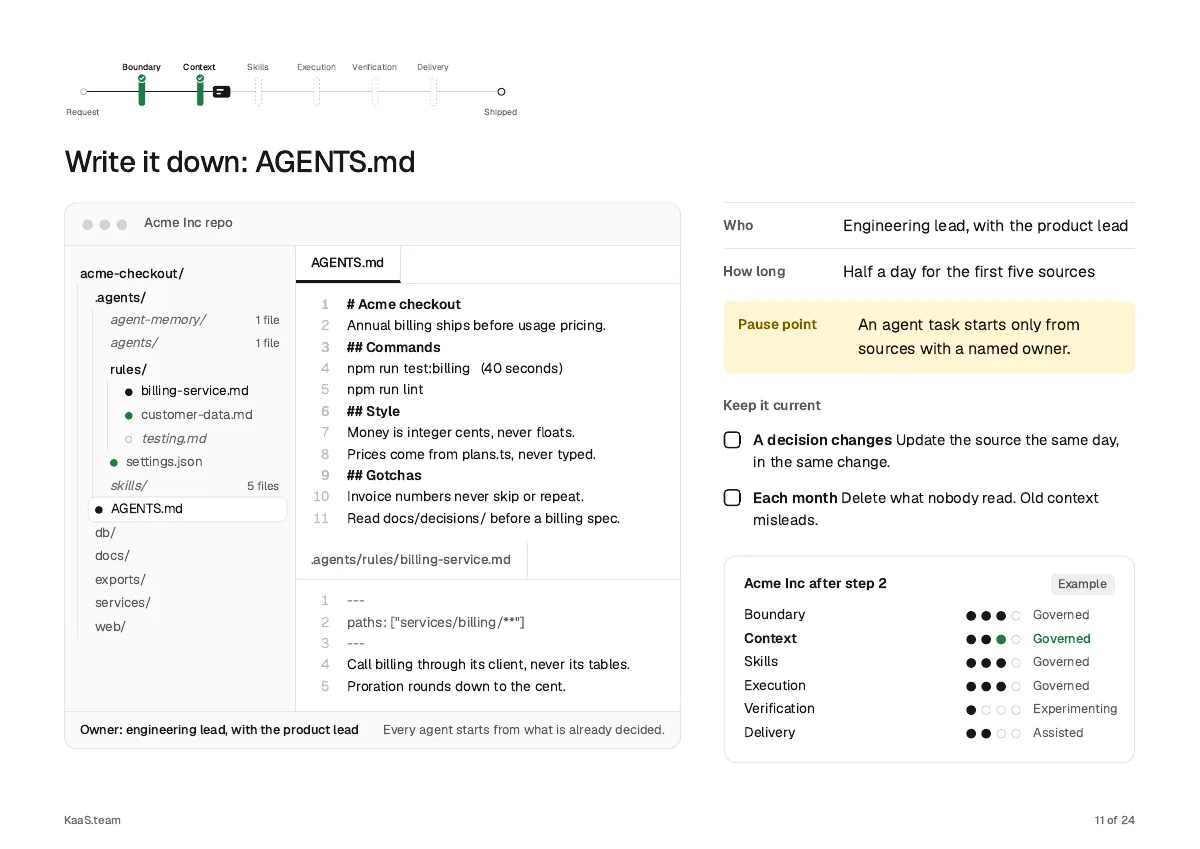Select the Skills step marker
Image resolution: width=1200 pixels, height=849 pixels.
pyautogui.click(x=258, y=92)
